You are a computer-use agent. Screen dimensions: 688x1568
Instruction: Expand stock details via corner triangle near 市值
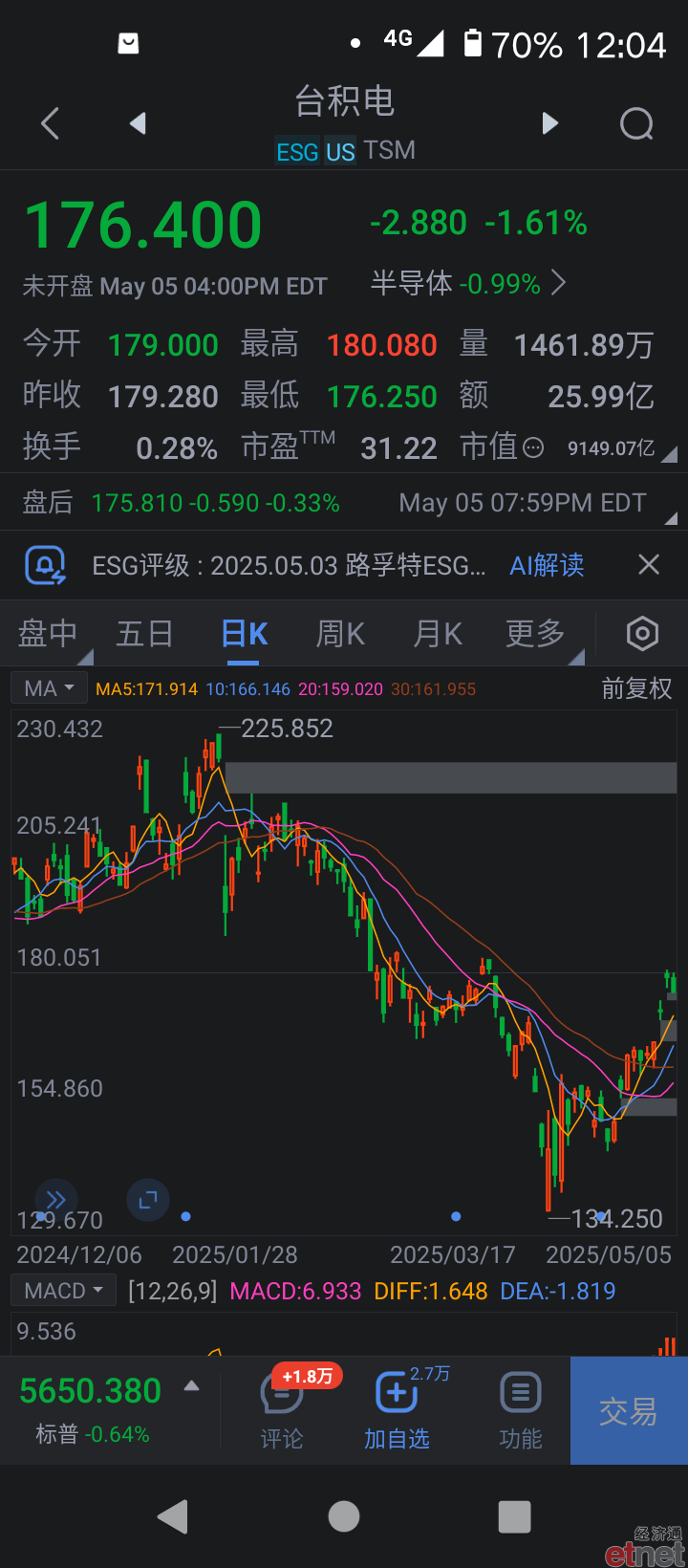click(x=669, y=455)
